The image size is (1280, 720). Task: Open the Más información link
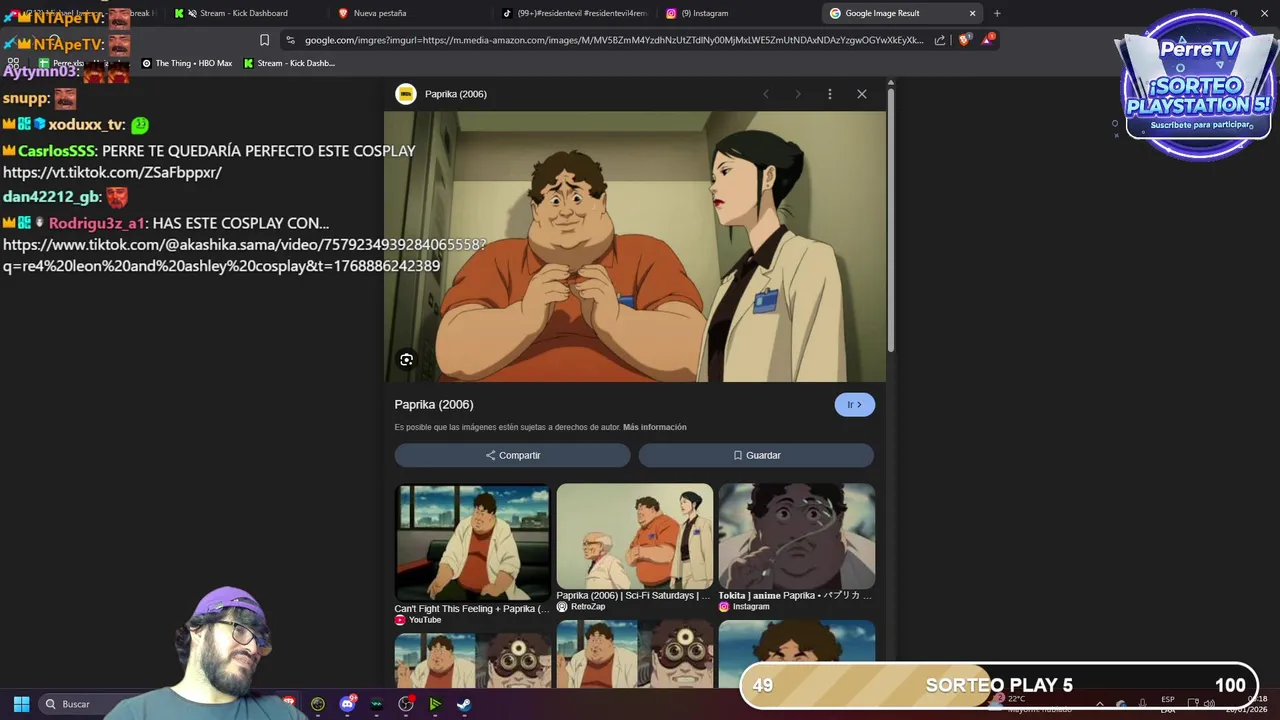click(x=655, y=427)
